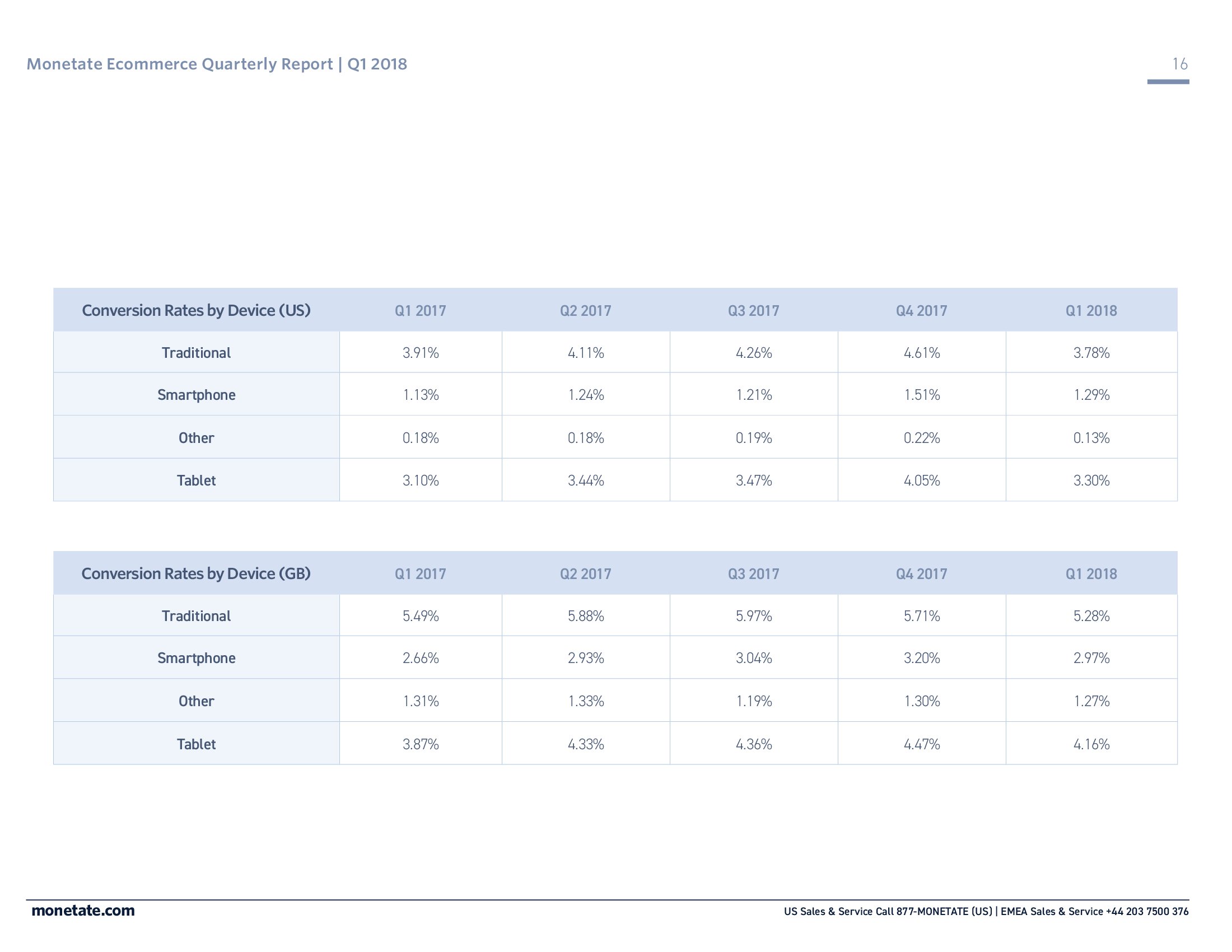Screen dimensions: 1232x952
Task: Click the US table Q1 2017 column header
Action: tap(420, 311)
